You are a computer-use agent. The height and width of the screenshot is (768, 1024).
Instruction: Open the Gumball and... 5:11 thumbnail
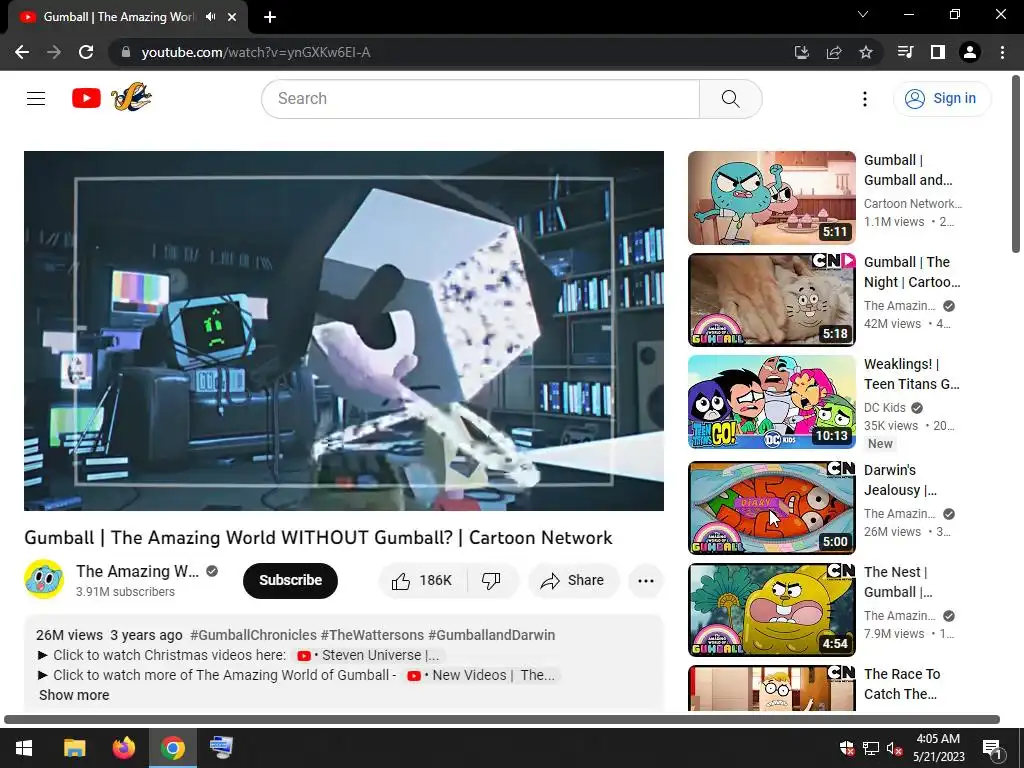[771, 198]
